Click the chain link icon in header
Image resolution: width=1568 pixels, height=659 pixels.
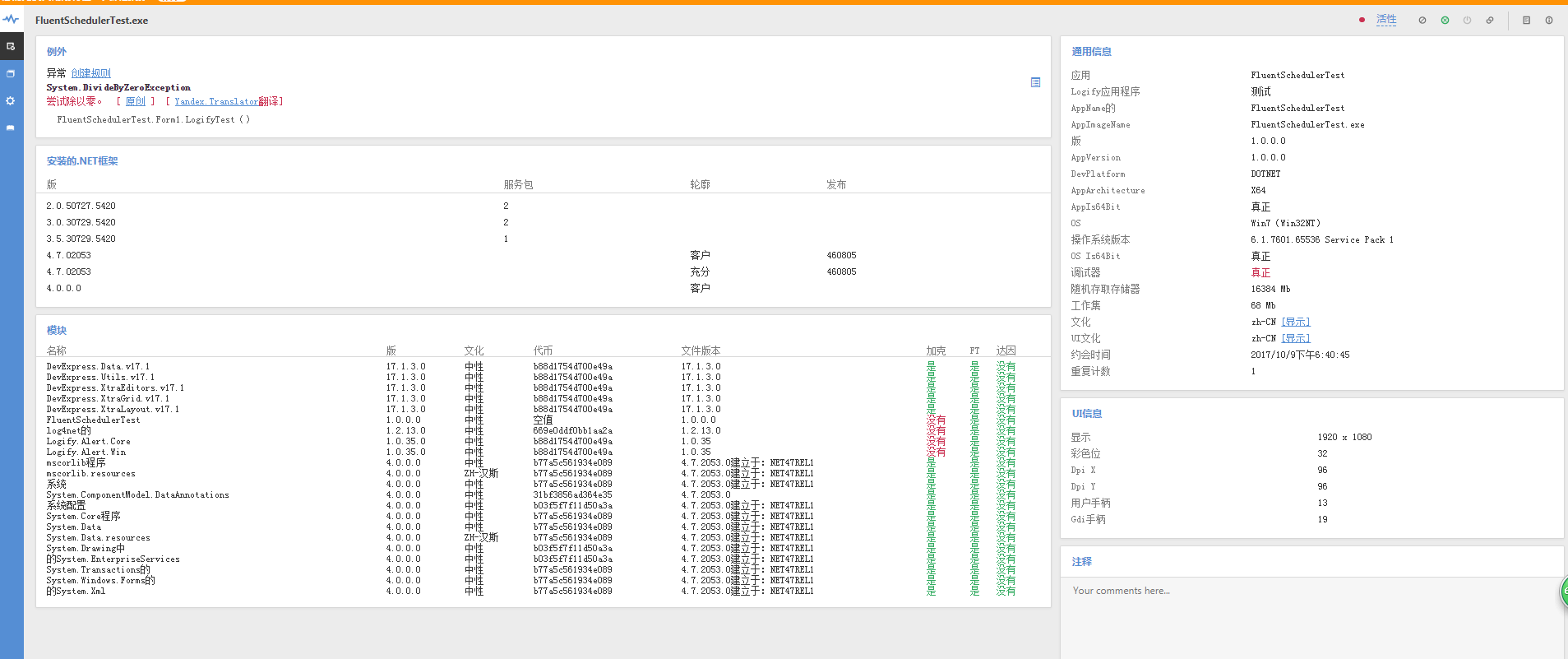pos(1490,21)
